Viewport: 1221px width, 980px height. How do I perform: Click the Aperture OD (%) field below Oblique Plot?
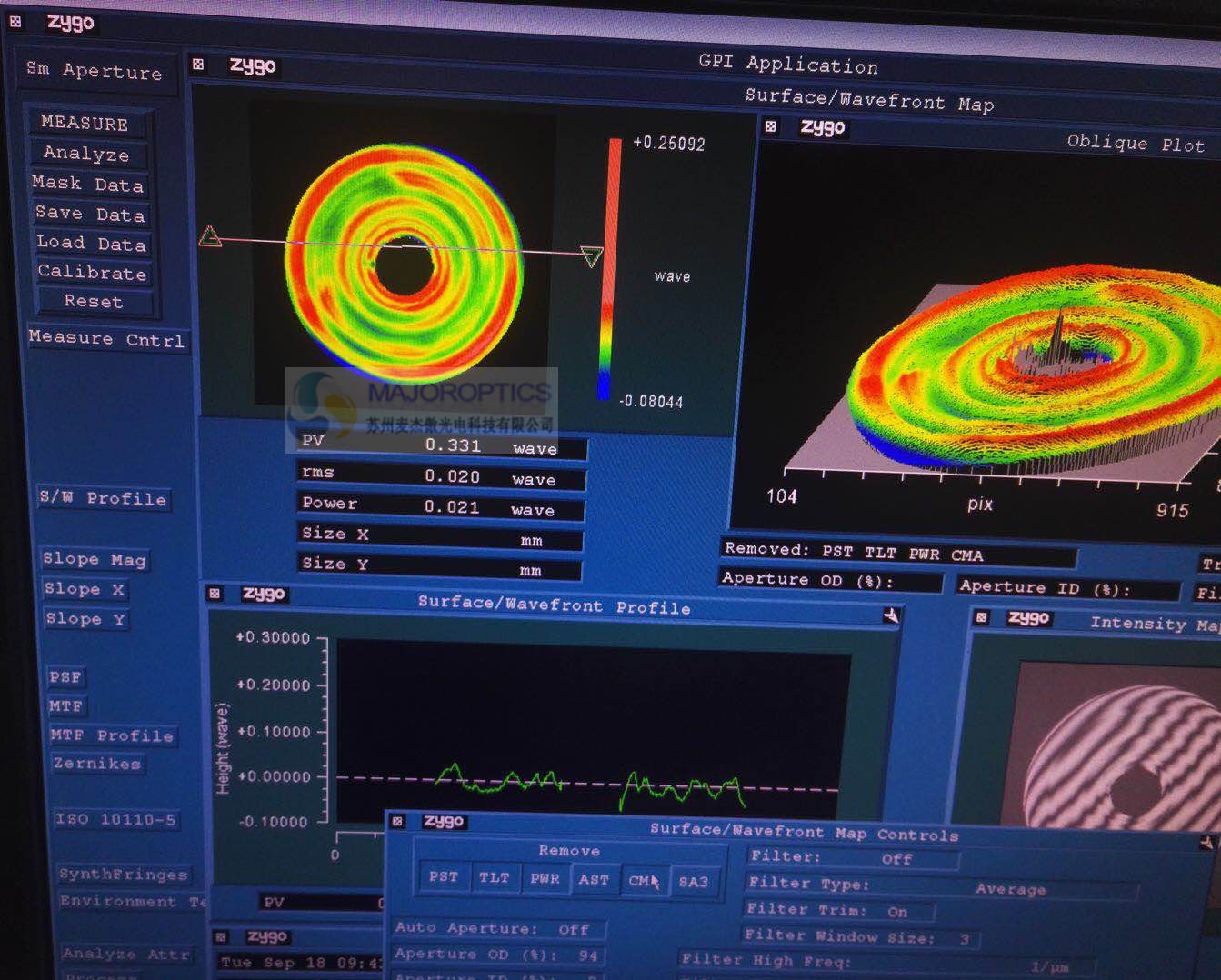pos(832,580)
